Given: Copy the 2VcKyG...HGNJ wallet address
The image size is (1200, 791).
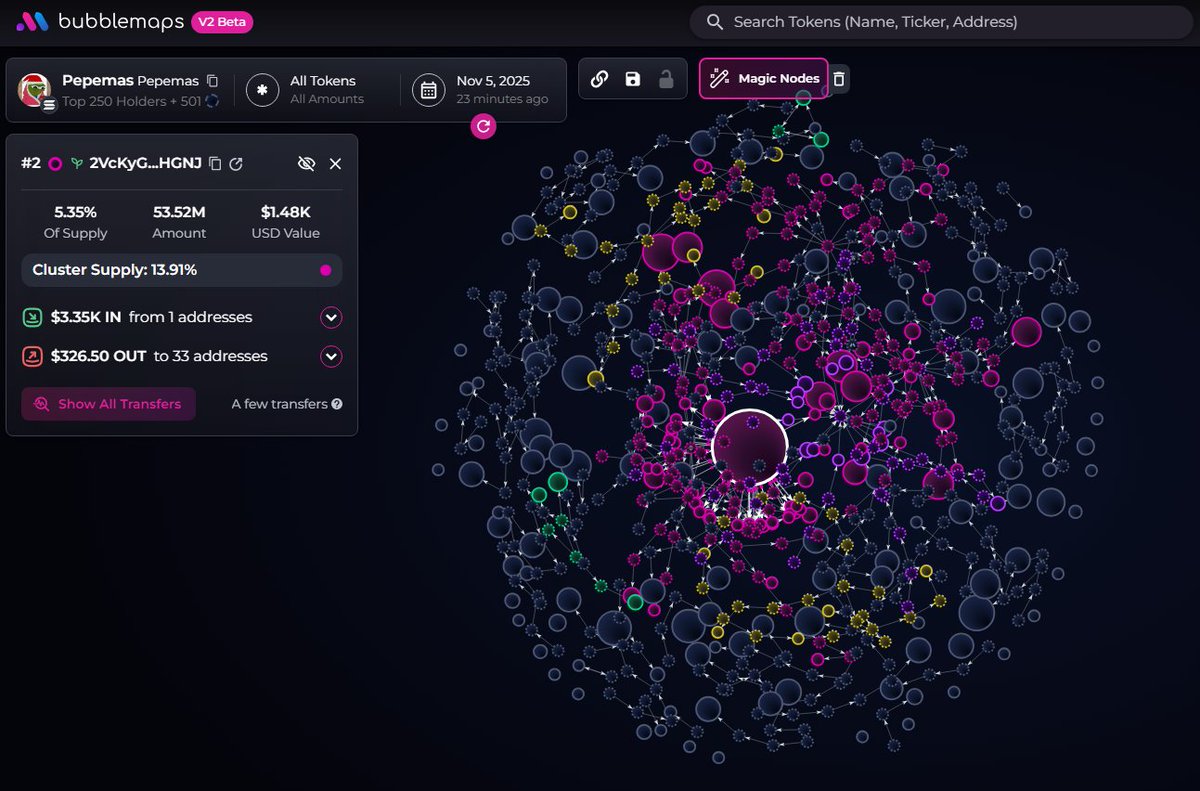Looking at the screenshot, I should 215,164.
